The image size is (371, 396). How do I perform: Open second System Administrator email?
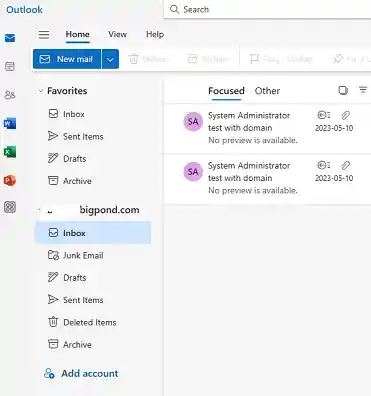click(x=267, y=179)
